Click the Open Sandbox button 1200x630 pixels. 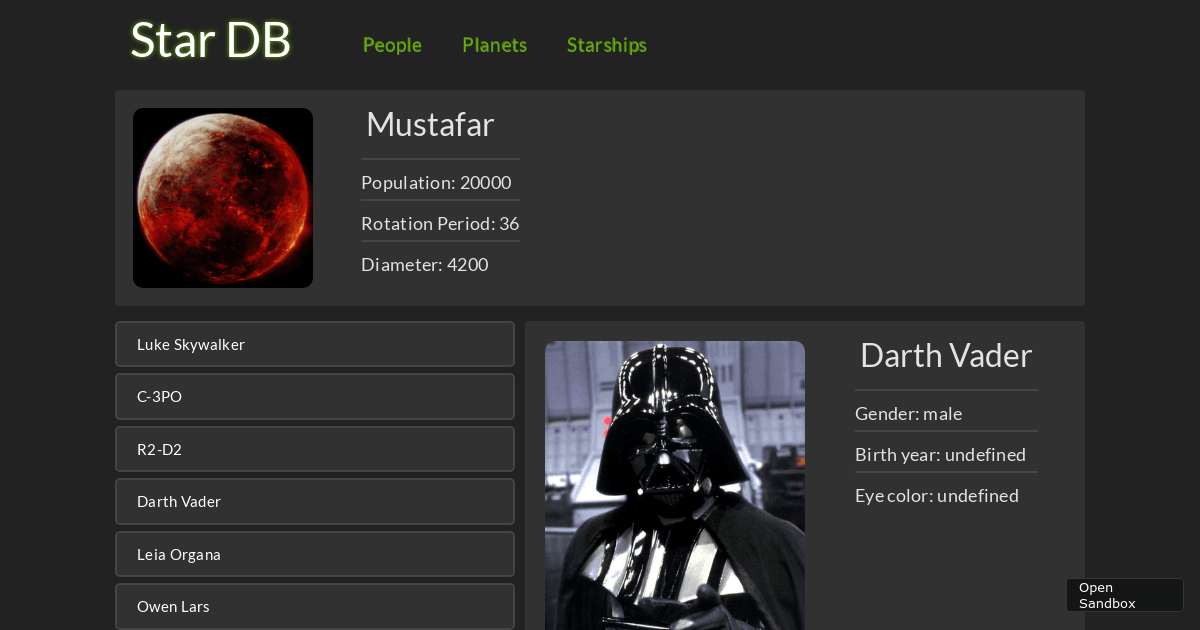1124,595
